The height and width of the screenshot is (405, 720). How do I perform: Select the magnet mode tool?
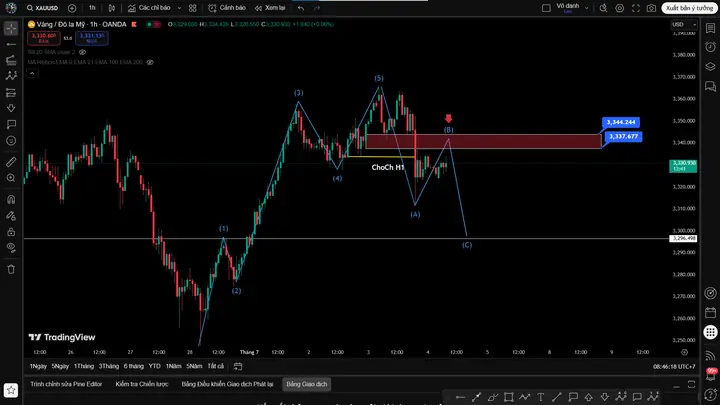pos(11,199)
